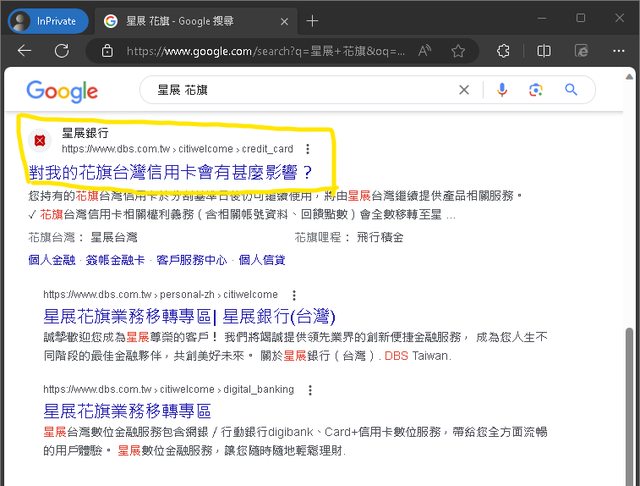Close the 星展 花旗 Google tab

(283, 20)
